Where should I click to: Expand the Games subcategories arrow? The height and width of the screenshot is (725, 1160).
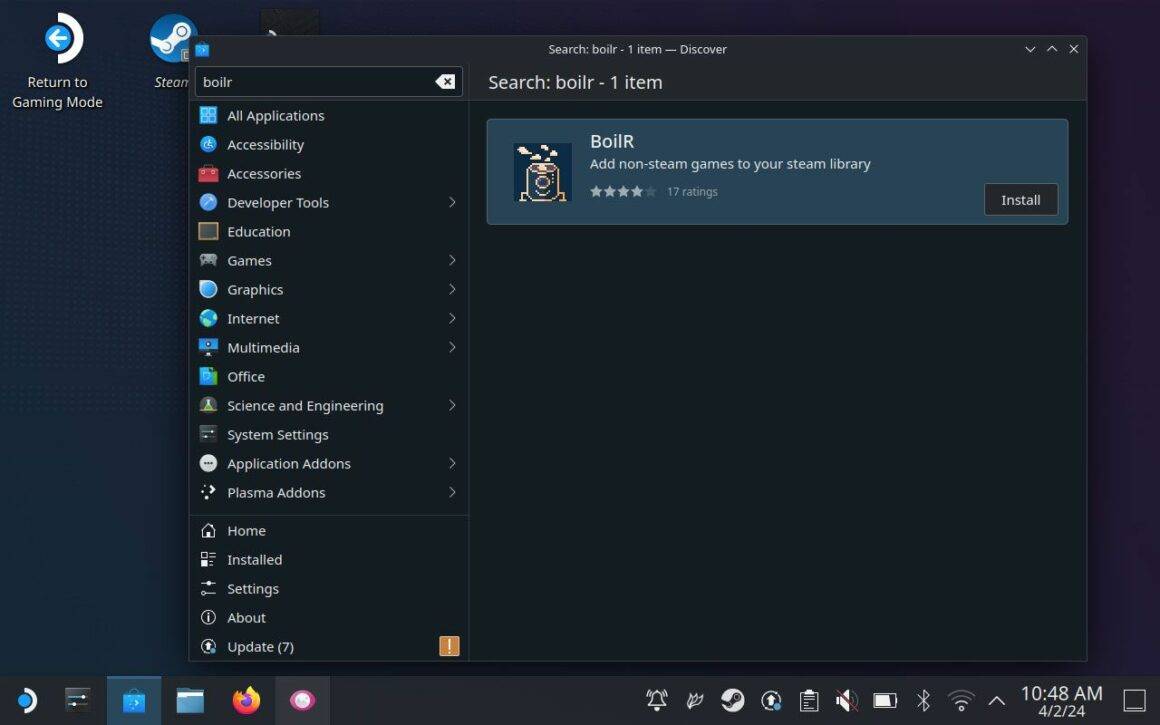pos(451,260)
